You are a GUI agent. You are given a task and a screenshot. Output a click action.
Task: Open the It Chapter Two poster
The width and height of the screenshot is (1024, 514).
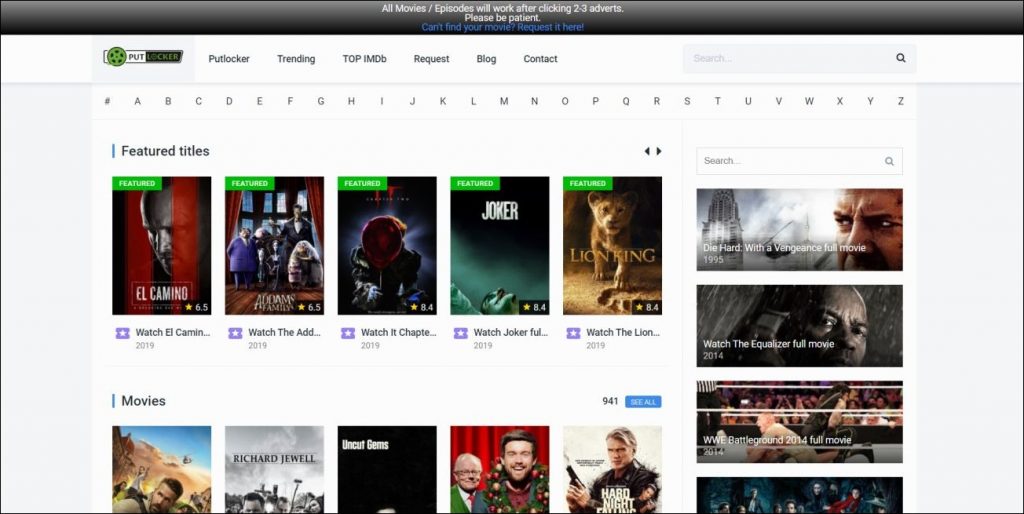click(x=387, y=246)
